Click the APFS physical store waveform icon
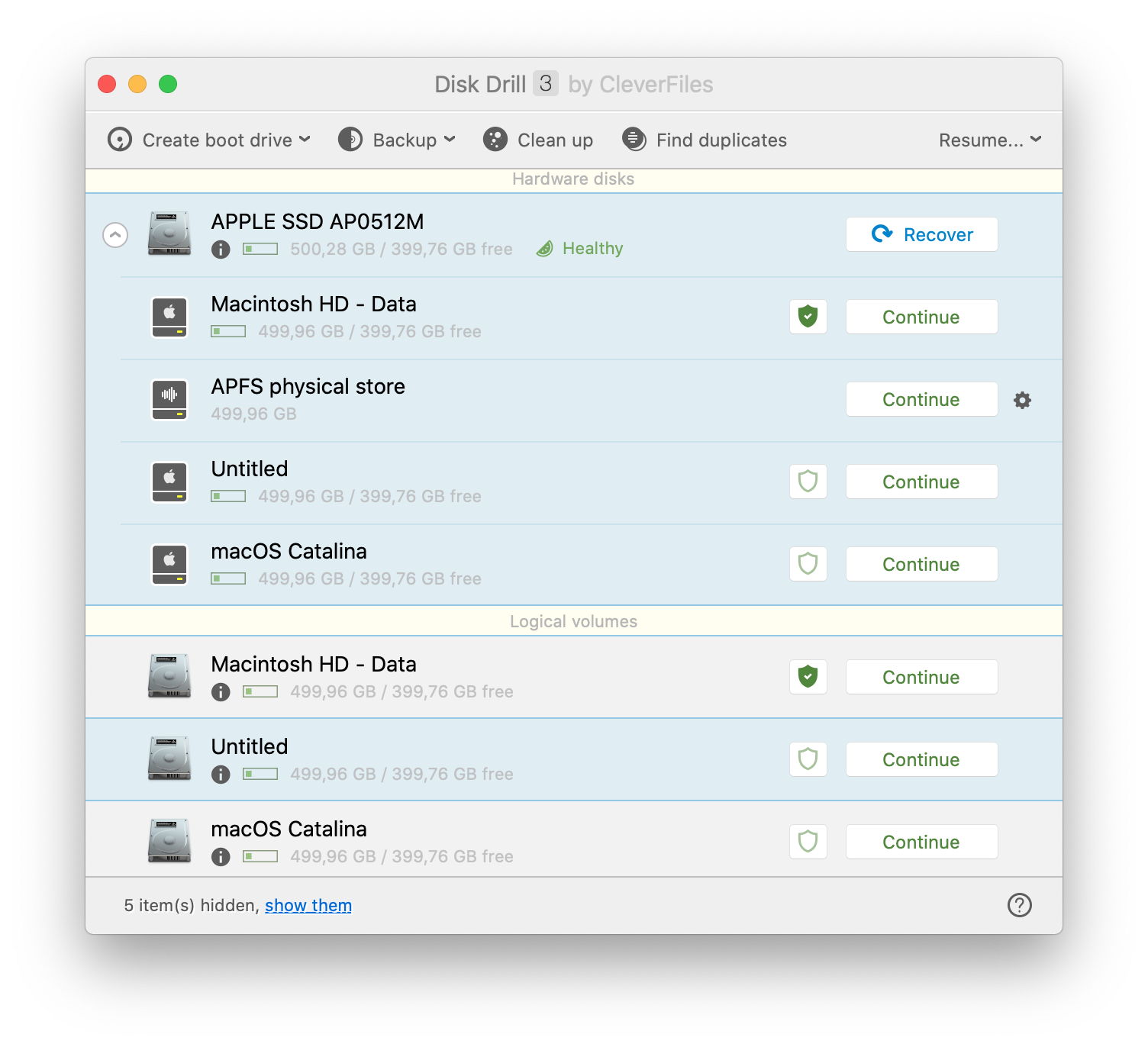 (x=169, y=400)
